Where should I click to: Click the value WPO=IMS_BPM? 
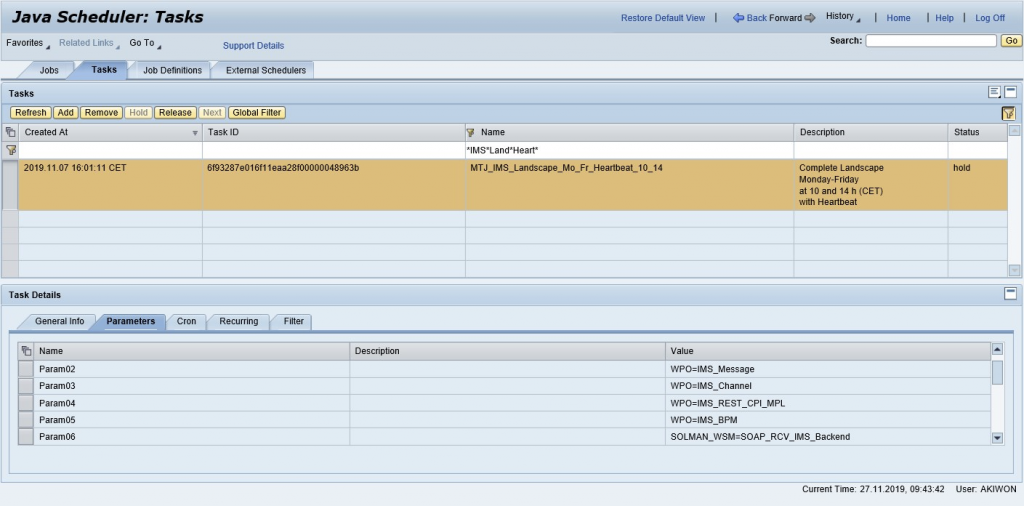(703, 420)
